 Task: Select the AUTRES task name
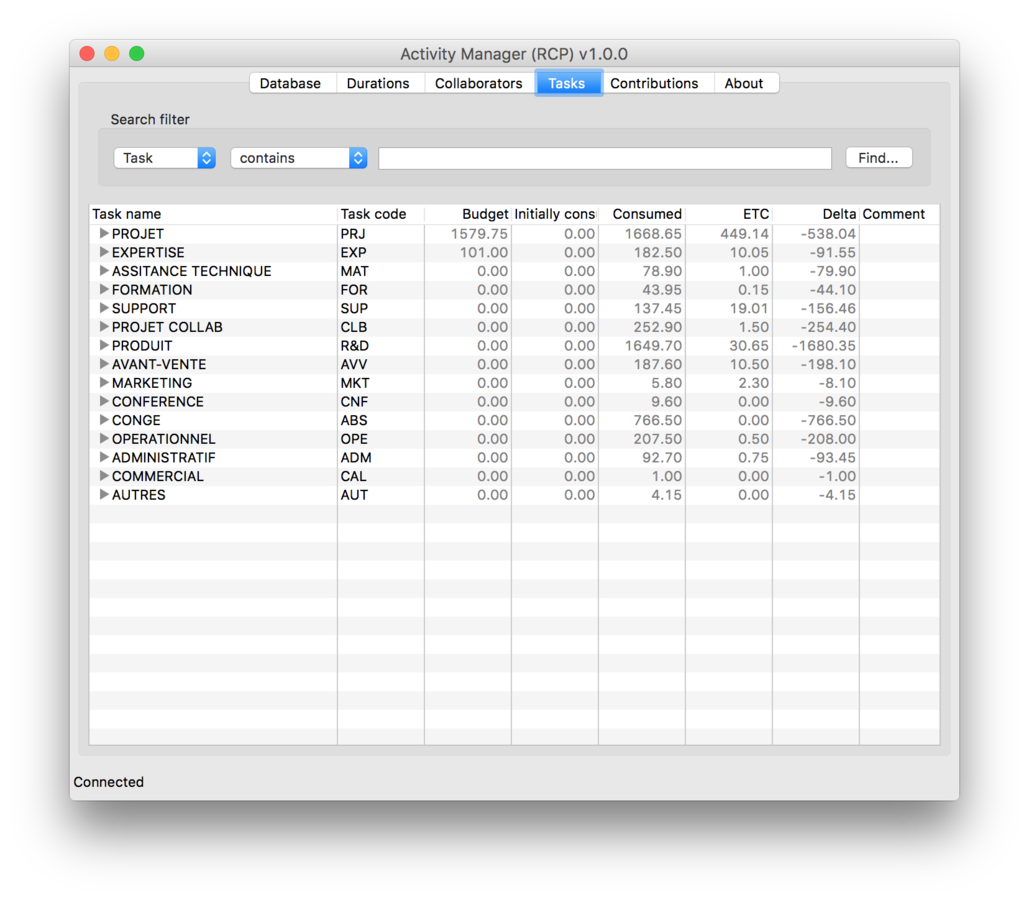tap(138, 495)
